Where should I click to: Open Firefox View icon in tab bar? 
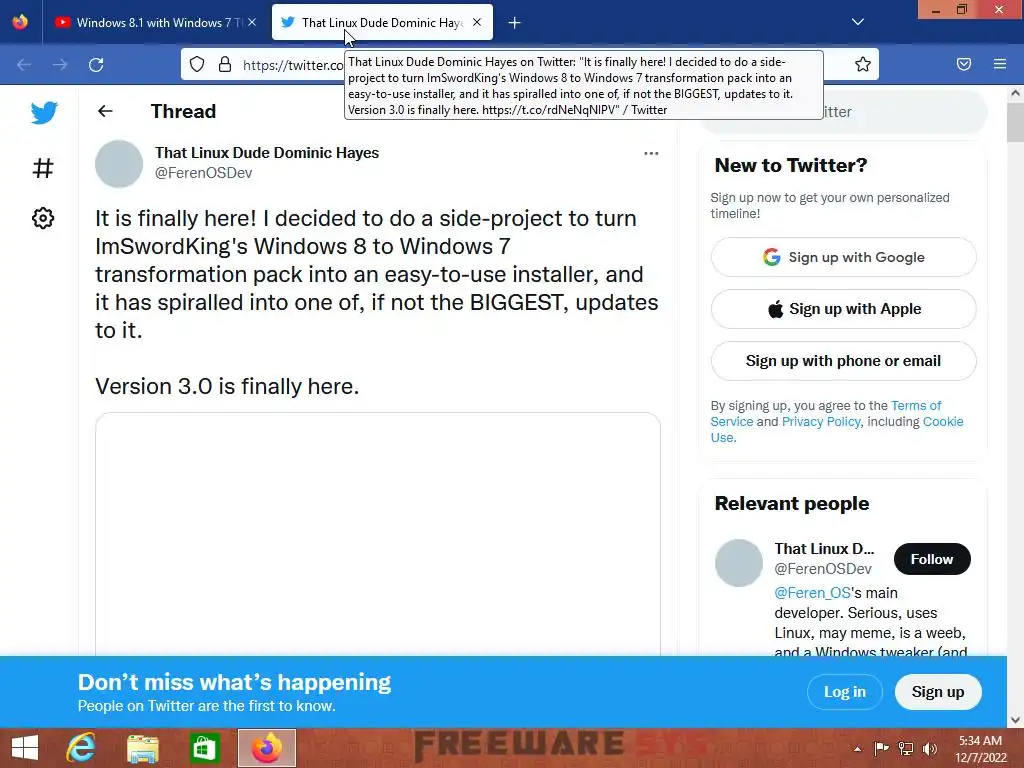[x=20, y=22]
